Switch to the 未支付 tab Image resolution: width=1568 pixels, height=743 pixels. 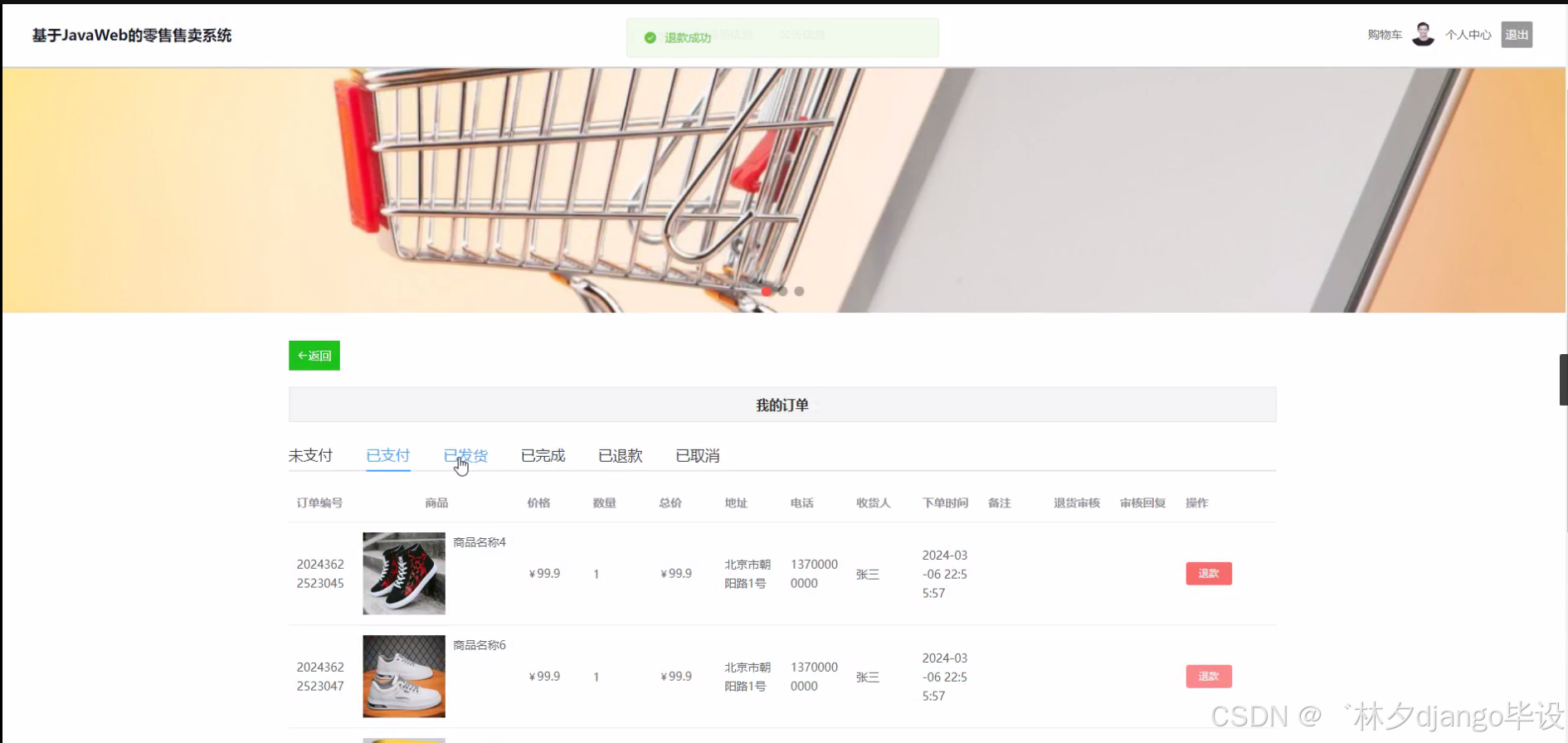point(310,455)
